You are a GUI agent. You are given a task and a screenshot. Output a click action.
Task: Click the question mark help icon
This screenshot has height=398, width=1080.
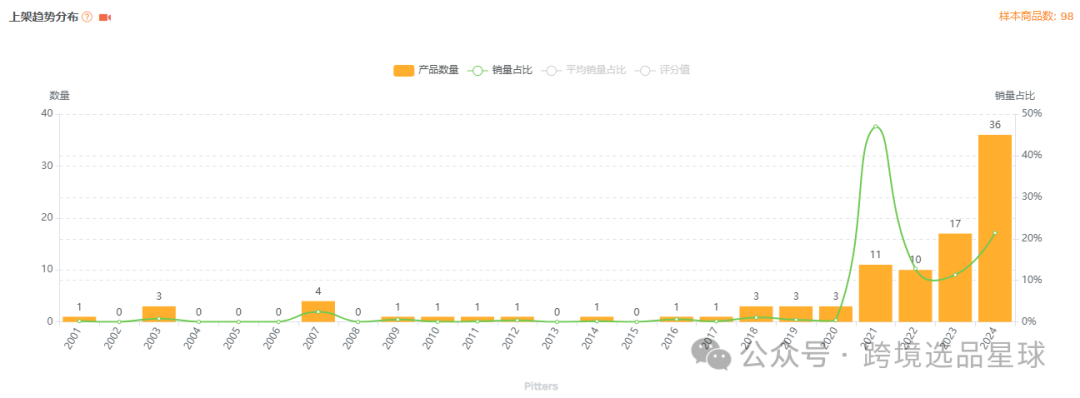(87, 17)
